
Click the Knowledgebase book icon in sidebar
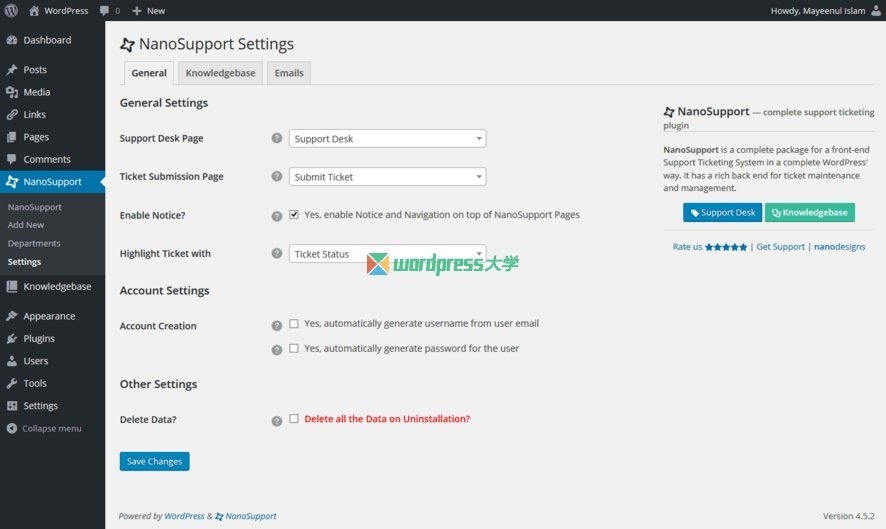pos(12,287)
